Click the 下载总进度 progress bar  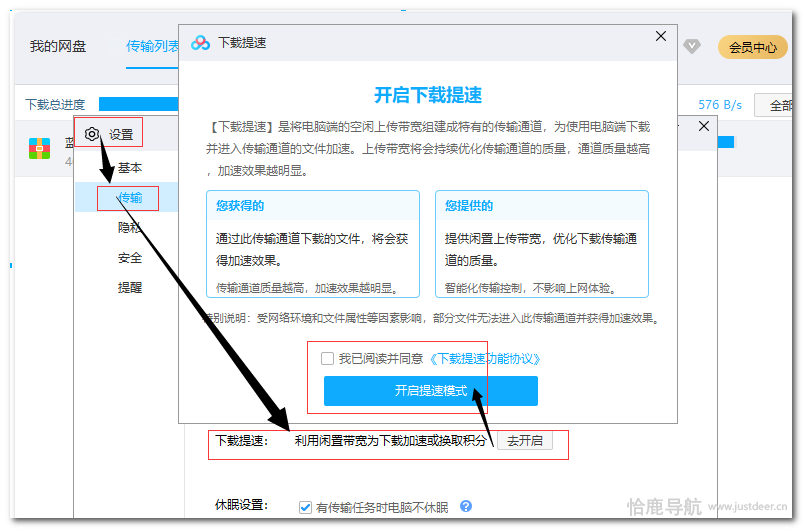pos(138,104)
